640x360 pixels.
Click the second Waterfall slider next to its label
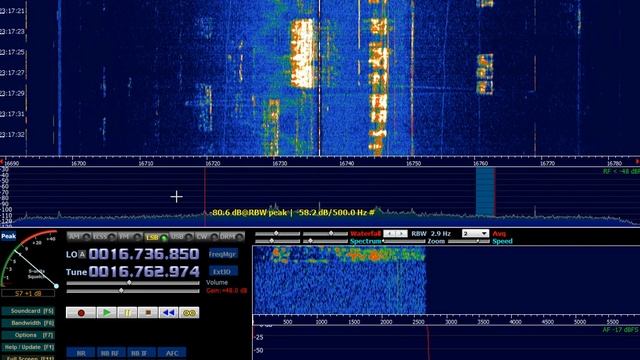[325, 234]
